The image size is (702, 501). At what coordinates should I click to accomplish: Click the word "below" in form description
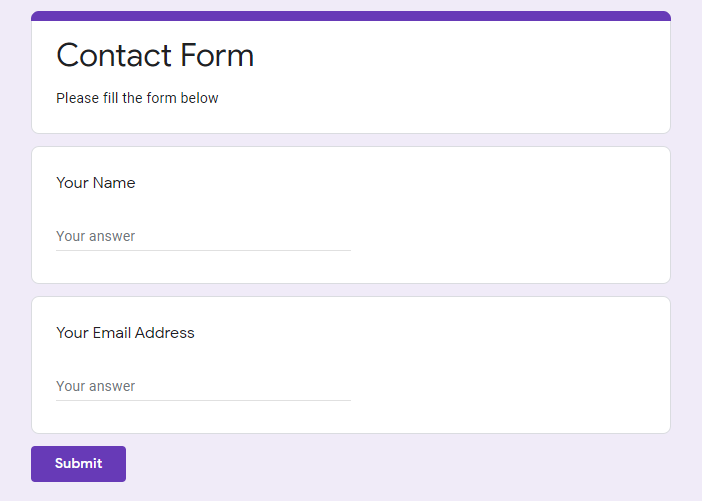200,98
